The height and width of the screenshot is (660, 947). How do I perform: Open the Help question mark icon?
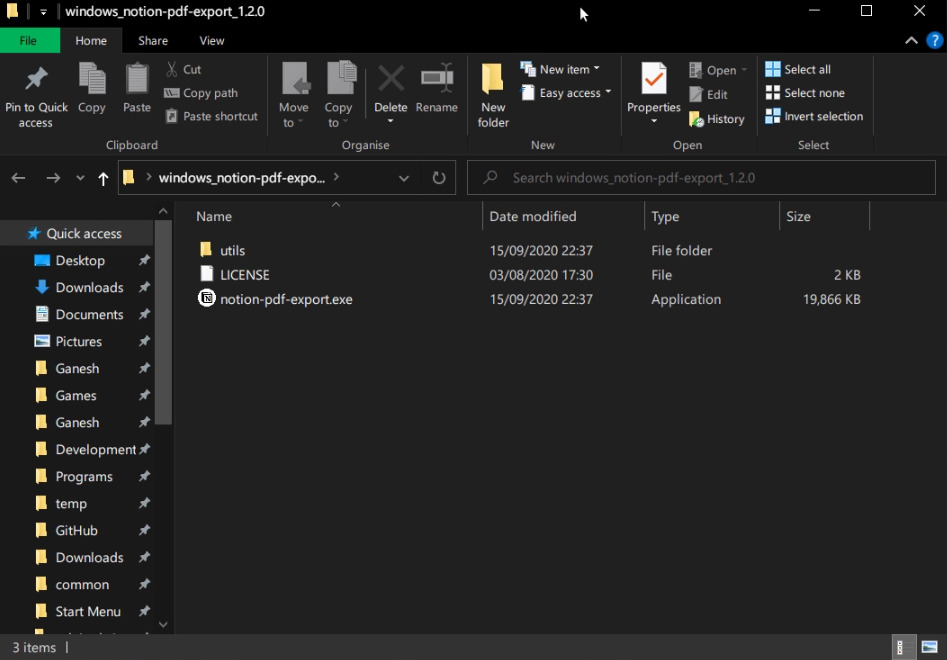pyautogui.click(x=934, y=40)
